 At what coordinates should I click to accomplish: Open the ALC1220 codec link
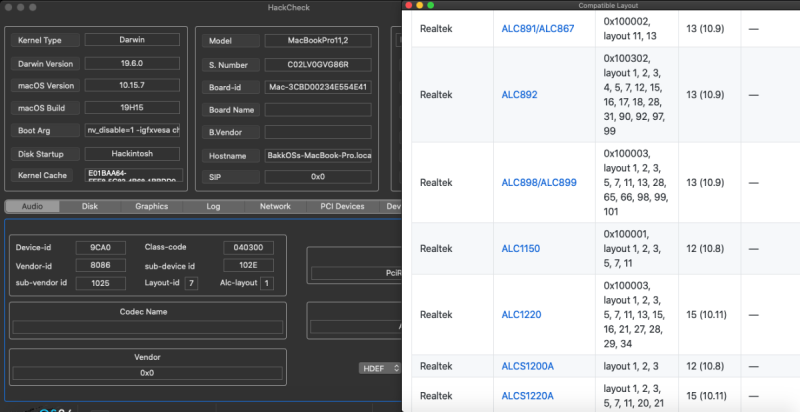(521, 315)
